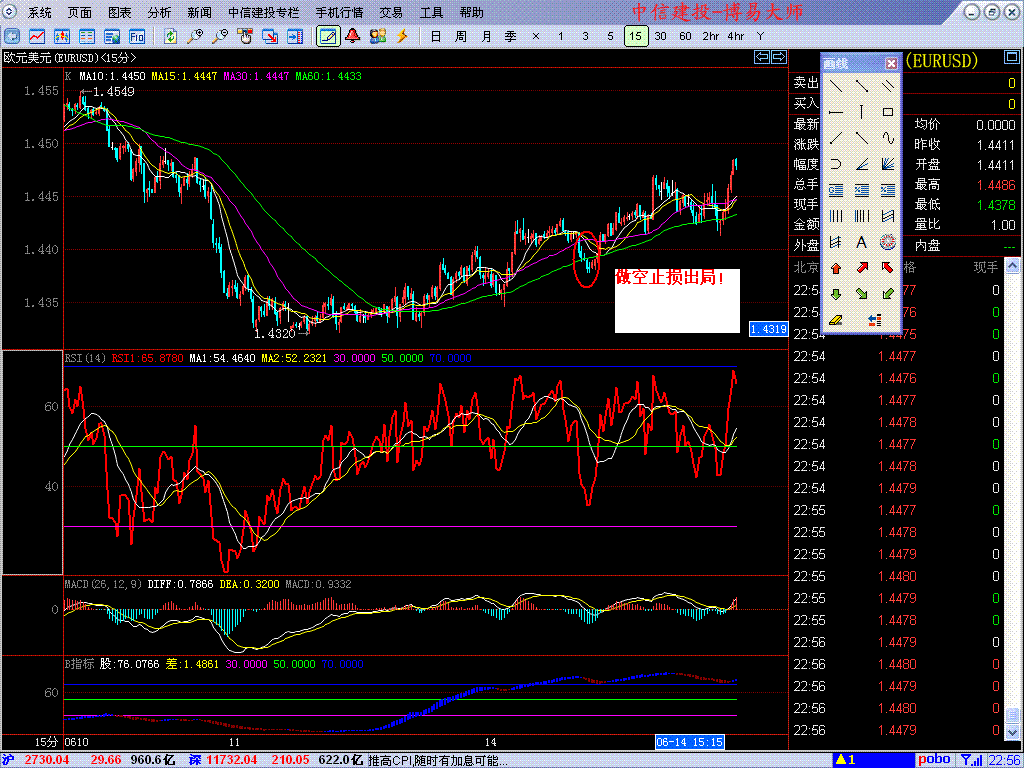Click the lightning bolt toolbar icon
Viewport: 1024px width, 768px height.
(403, 36)
